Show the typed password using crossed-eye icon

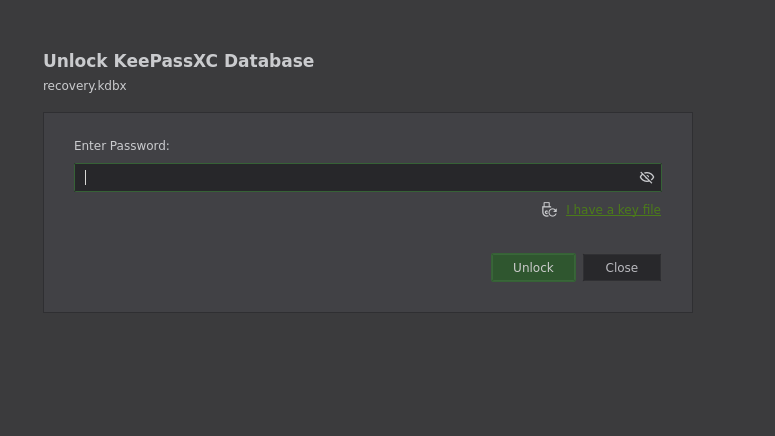point(647,177)
